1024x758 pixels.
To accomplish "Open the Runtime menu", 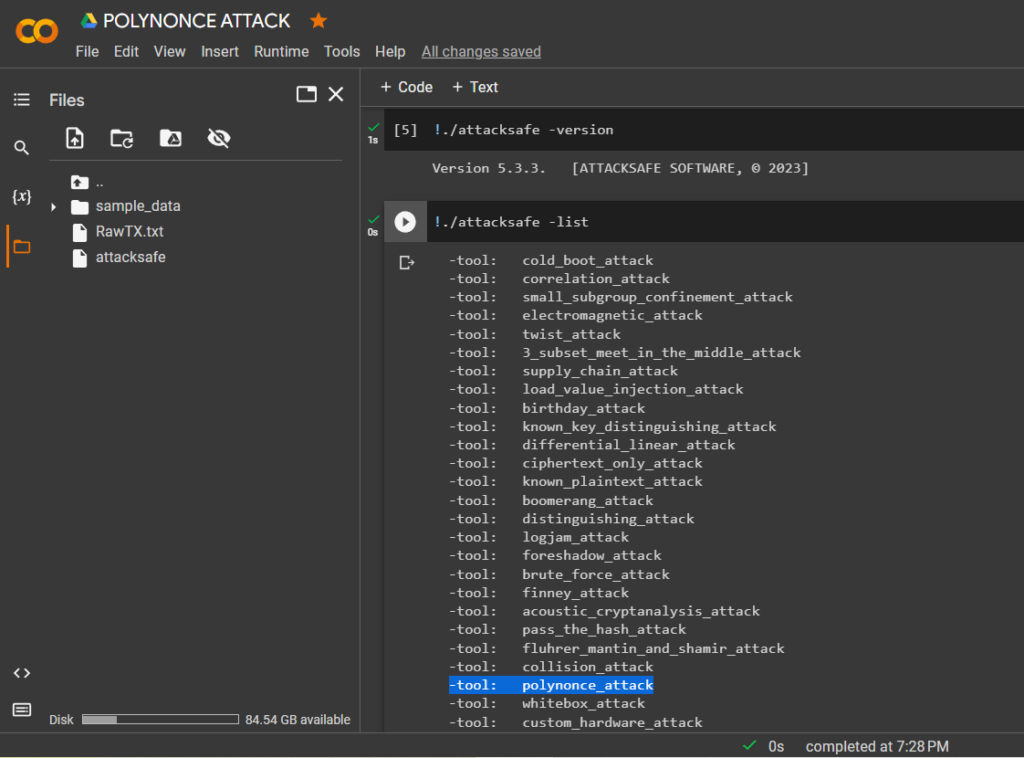I will tap(281, 52).
